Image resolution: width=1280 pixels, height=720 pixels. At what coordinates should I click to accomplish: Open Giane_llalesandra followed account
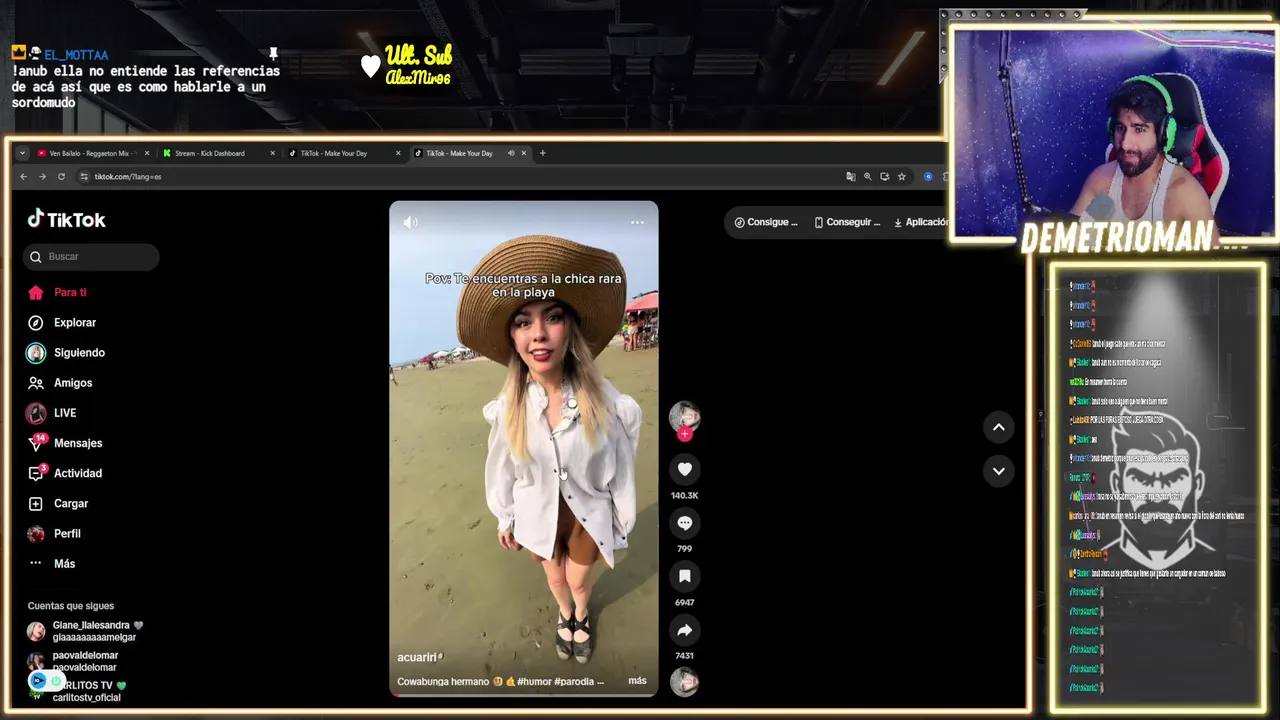click(x=87, y=631)
